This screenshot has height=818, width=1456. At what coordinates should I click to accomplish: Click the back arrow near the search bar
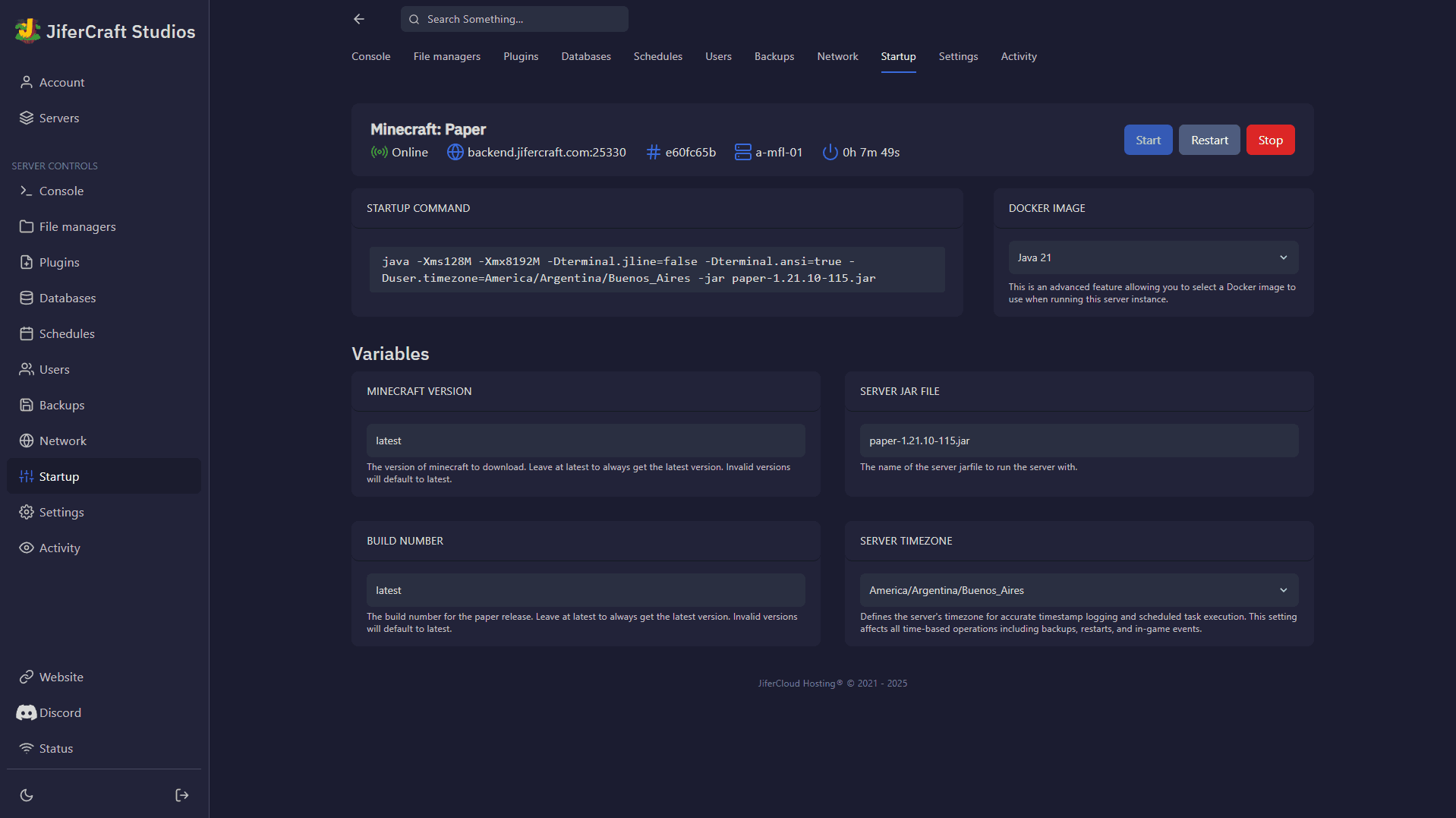pos(358,19)
